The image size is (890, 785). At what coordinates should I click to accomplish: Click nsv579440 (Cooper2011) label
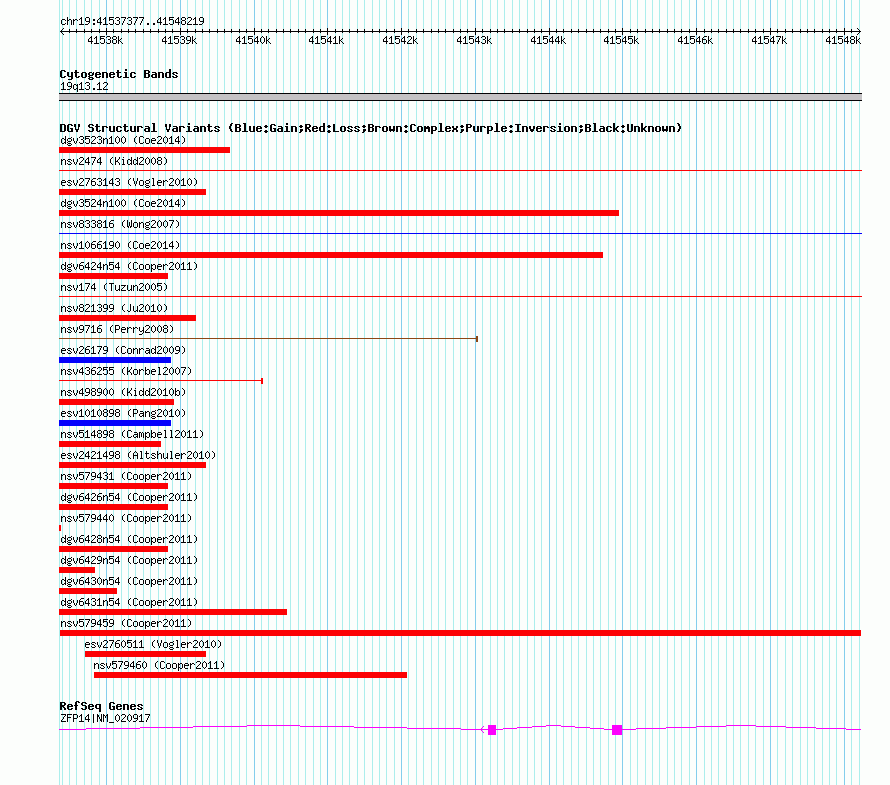point(126,518)
